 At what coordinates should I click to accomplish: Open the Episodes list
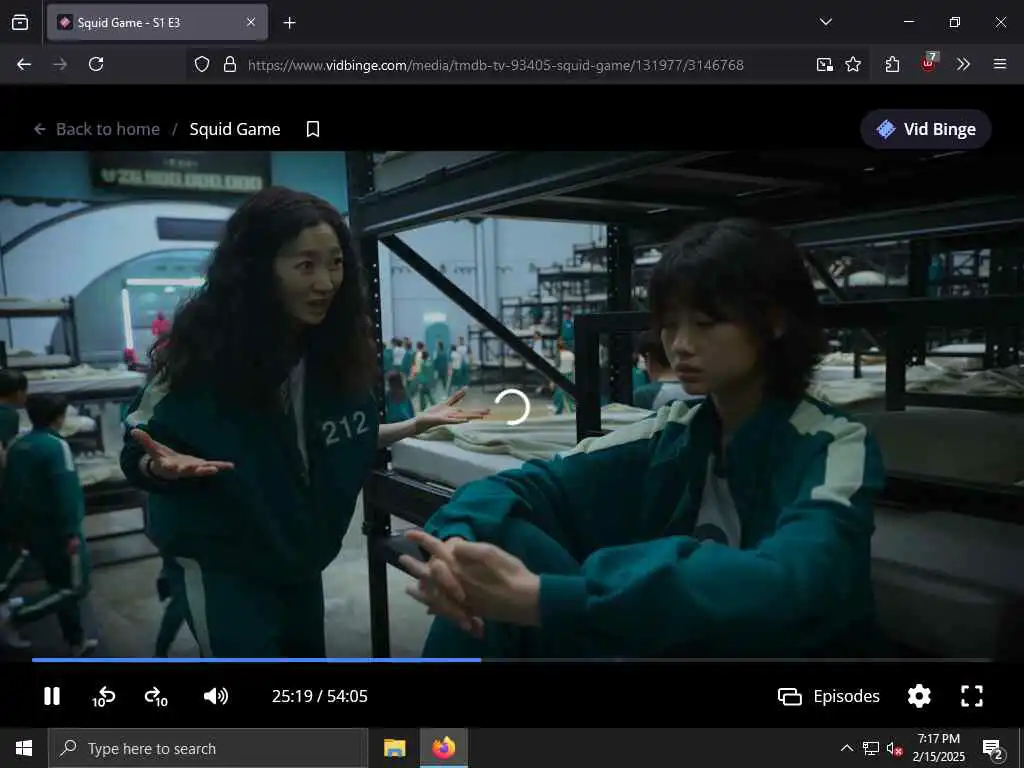[x=829, y=696]
